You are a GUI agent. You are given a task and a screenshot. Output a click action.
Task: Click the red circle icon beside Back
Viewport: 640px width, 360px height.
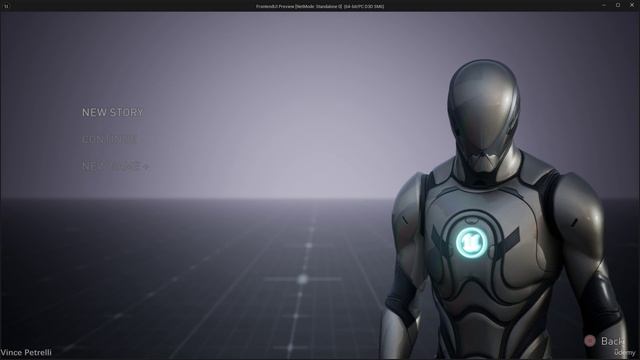point(590,341)
